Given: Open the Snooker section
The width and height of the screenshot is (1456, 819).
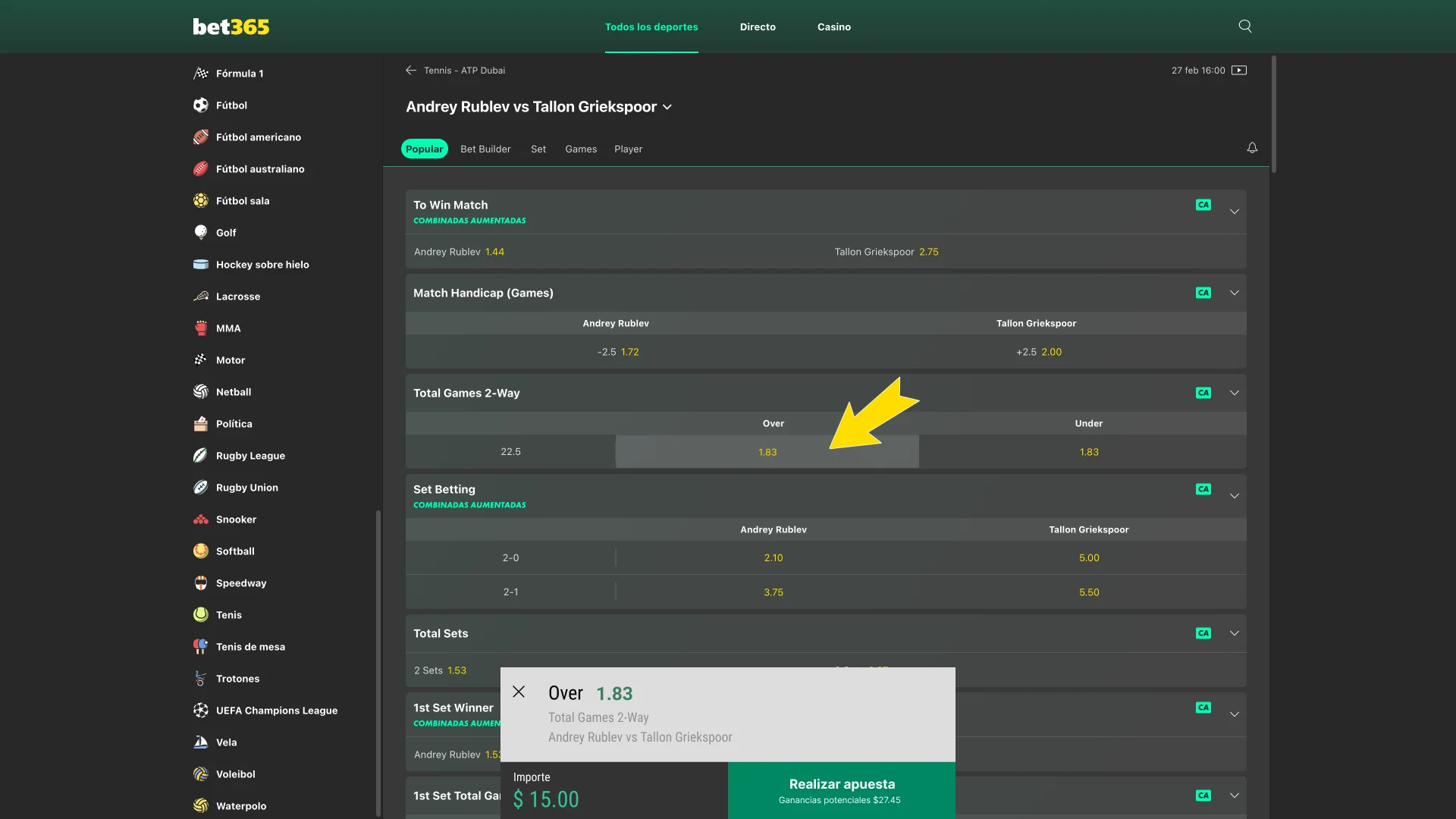Looking at the screenshot, I should point(235,519).
